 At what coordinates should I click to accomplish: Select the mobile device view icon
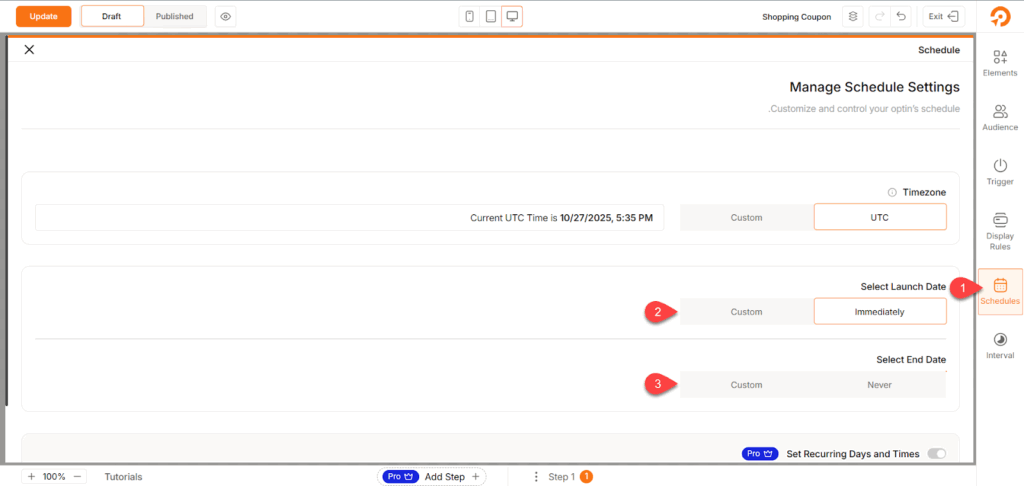pyautogui.click(x=470, y=16)
